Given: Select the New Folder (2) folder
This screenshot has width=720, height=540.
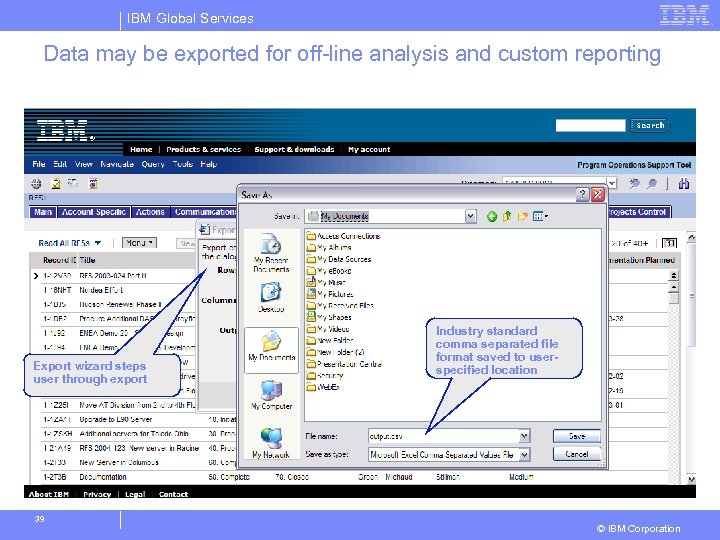Looking at the screenshot, I should coord(336,352).
